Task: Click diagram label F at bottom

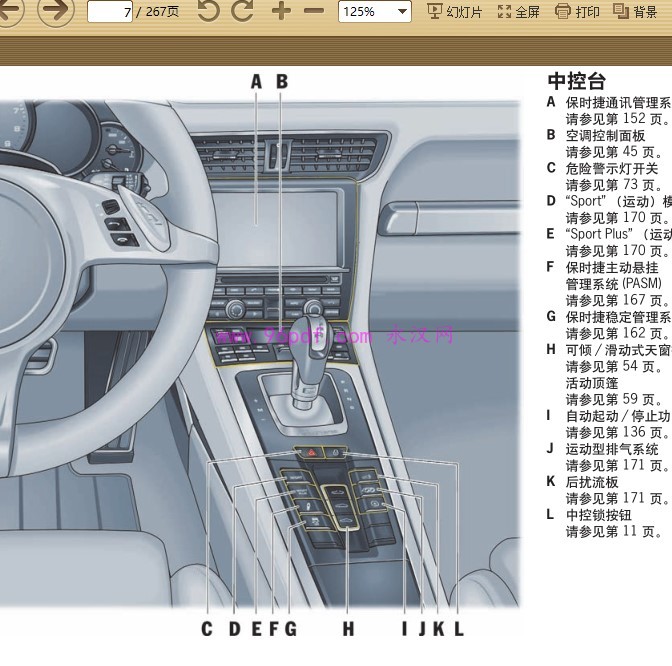Action: click(x=273, y=629)
